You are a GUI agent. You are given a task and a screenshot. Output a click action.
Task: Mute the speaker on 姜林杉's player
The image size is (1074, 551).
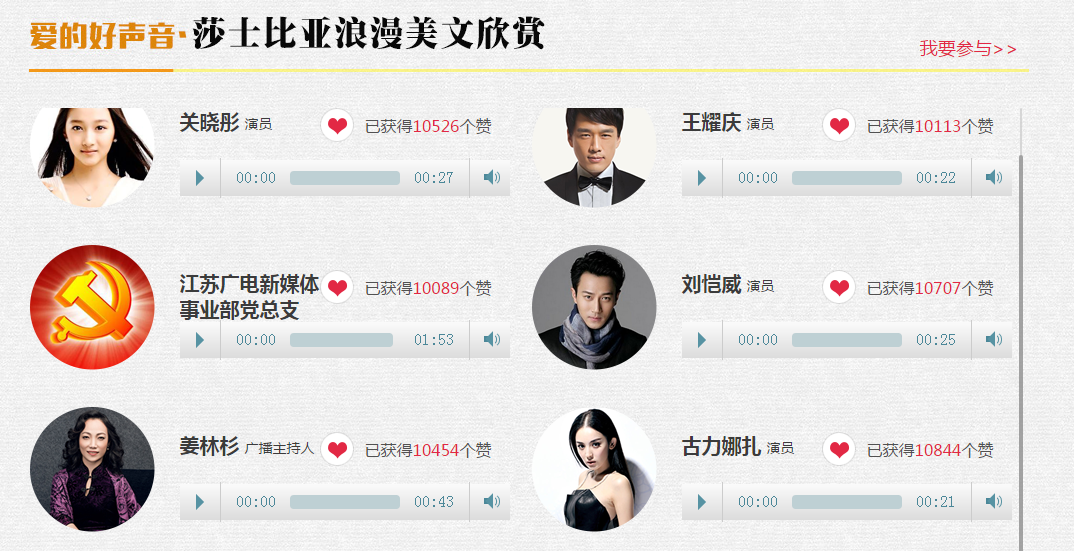pos(491,502)
